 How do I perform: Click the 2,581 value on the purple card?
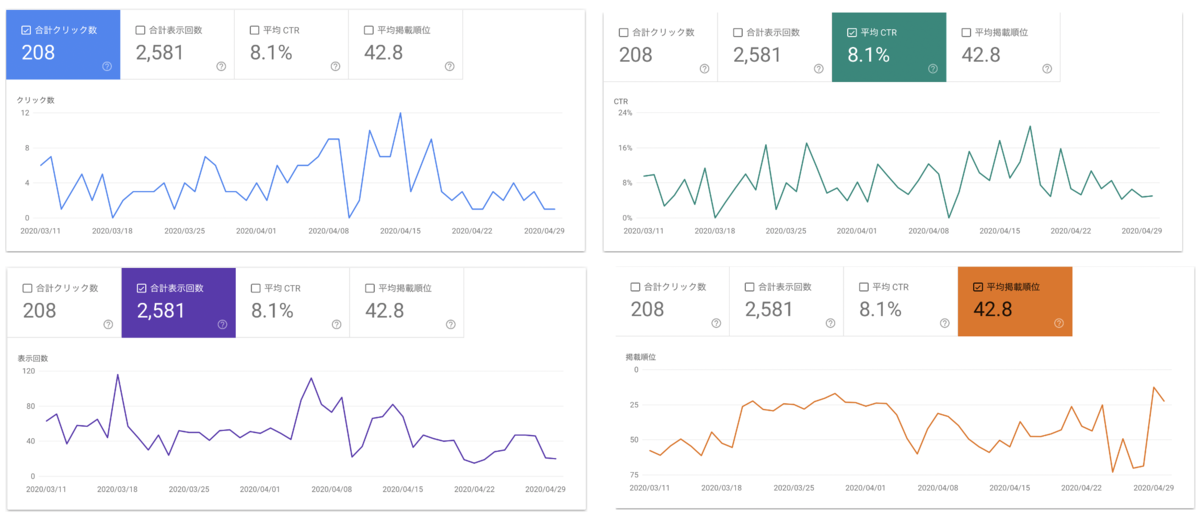pyautogui.click(x=160, y=310)
